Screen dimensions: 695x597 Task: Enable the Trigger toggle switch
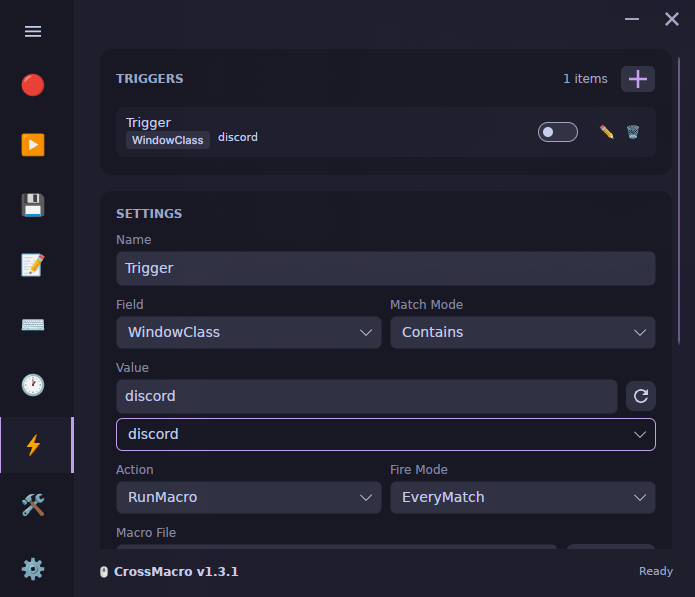[558, 132]
